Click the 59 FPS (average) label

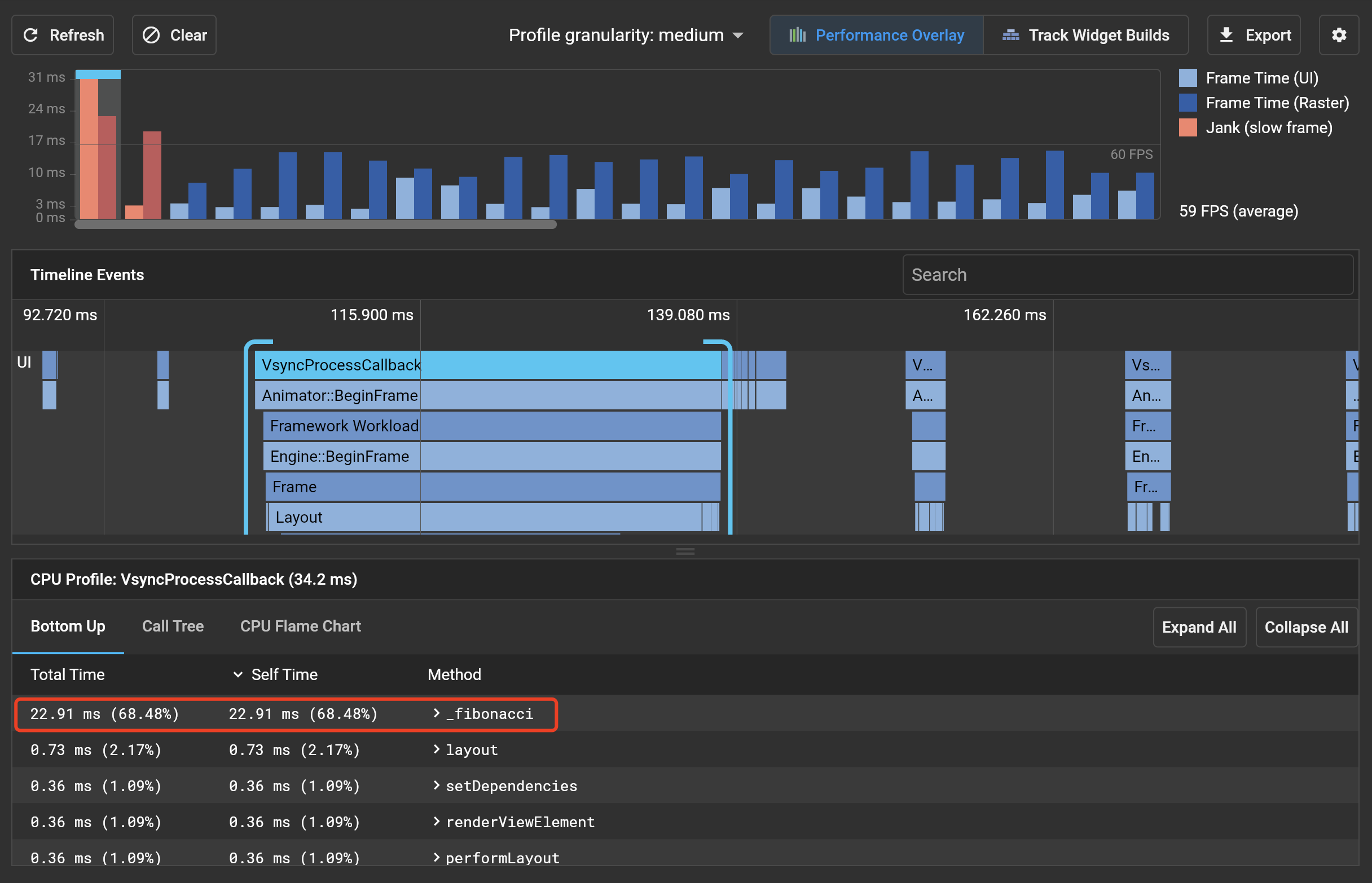coord(1238,211)
